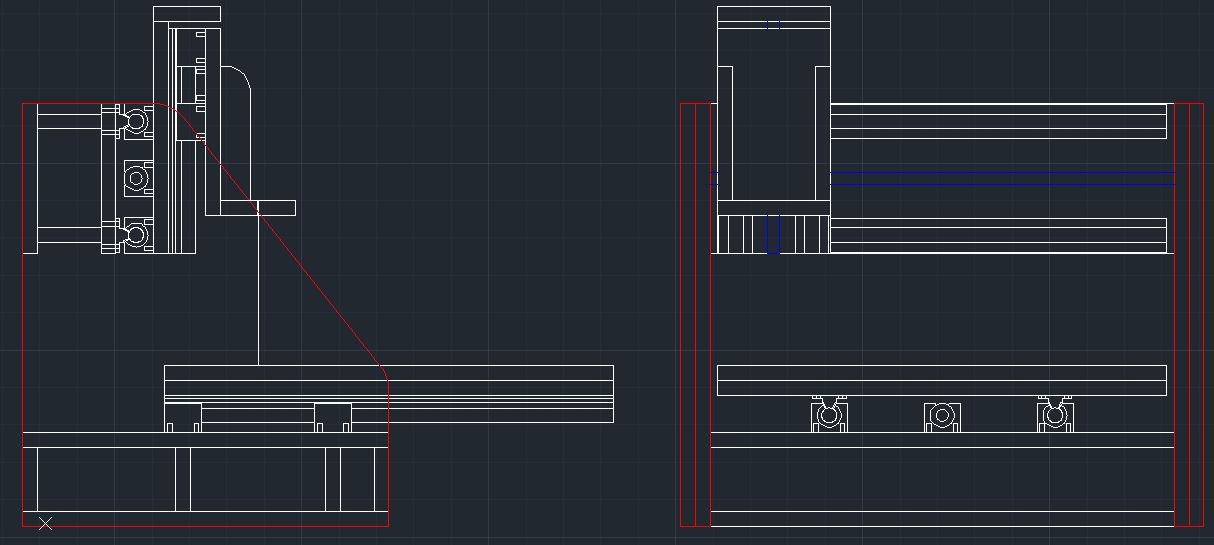This screenshot has width=1214, height=545.
Task: Pick the table rectangle in front view
Action: coord(941,381)
